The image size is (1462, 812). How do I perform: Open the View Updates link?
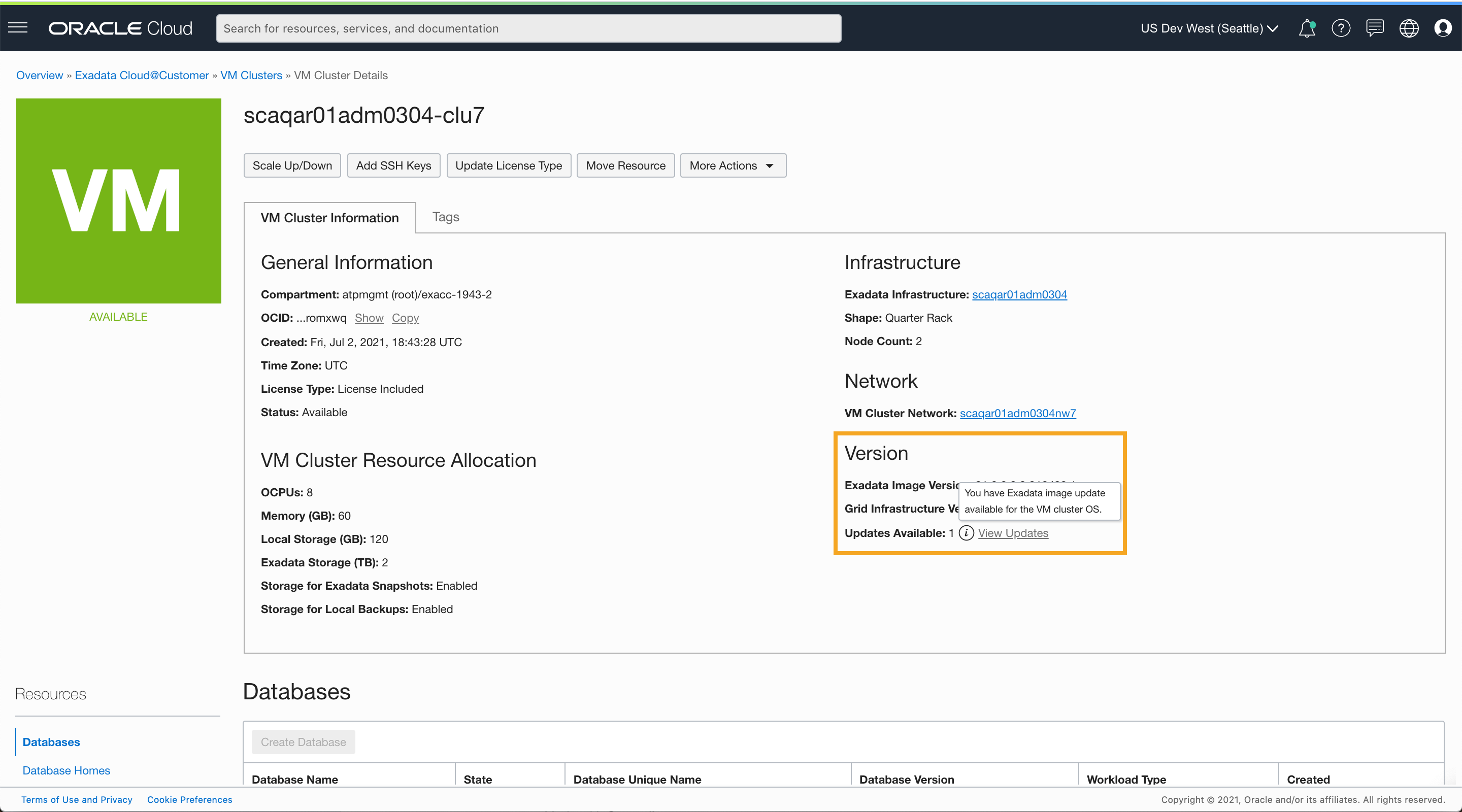click(1013, 533)
